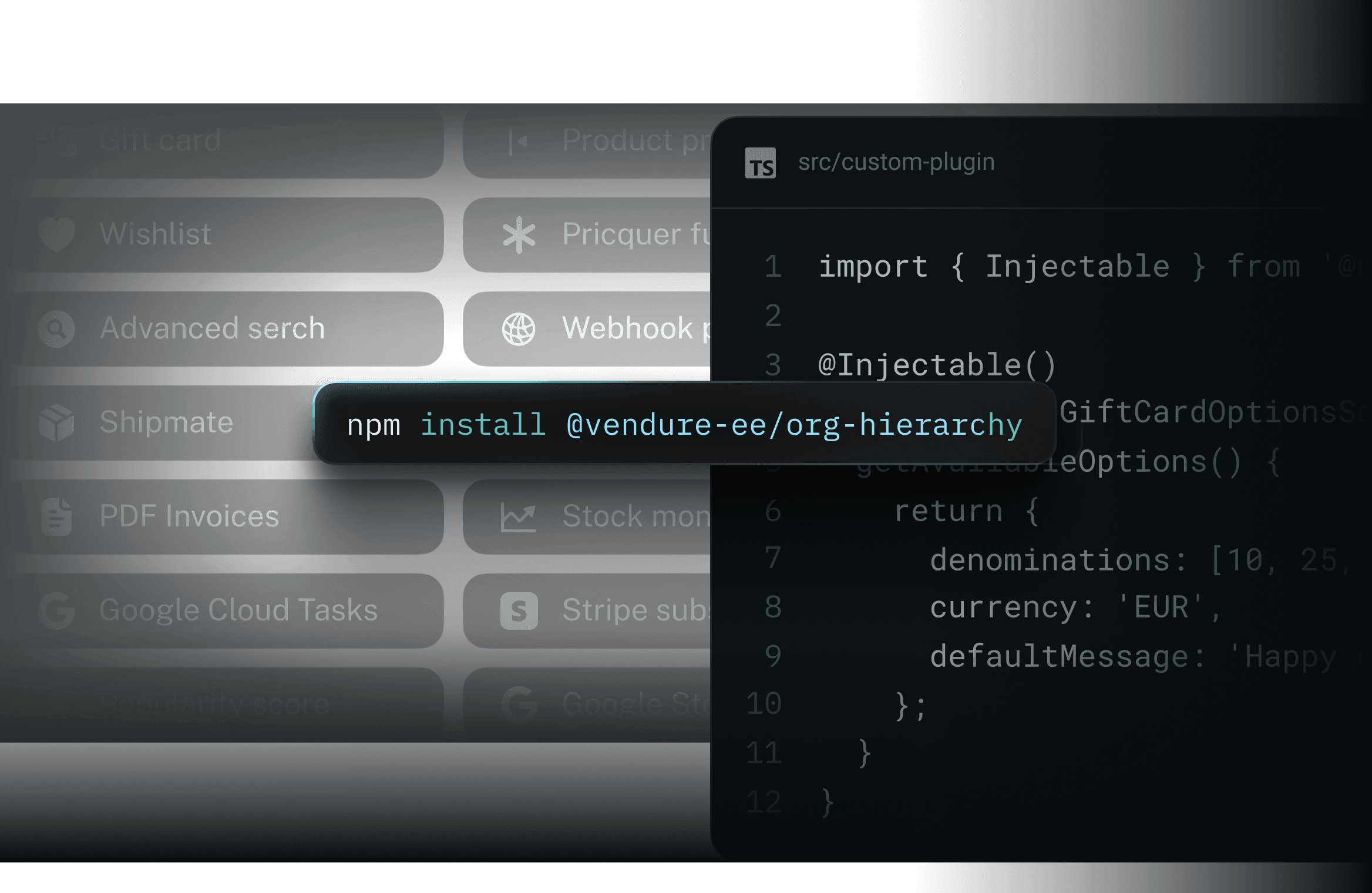Click the faded Gift card entry
The height and width of the screenshot is (893, 1372).
(x=160, y=141)
